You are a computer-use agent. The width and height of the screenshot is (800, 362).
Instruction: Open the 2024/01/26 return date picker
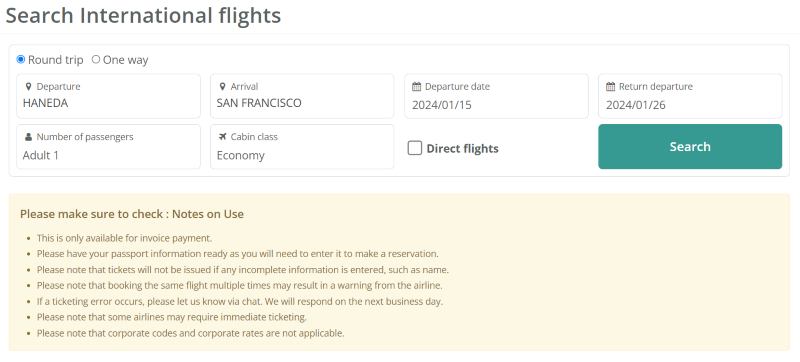[690, 96]
